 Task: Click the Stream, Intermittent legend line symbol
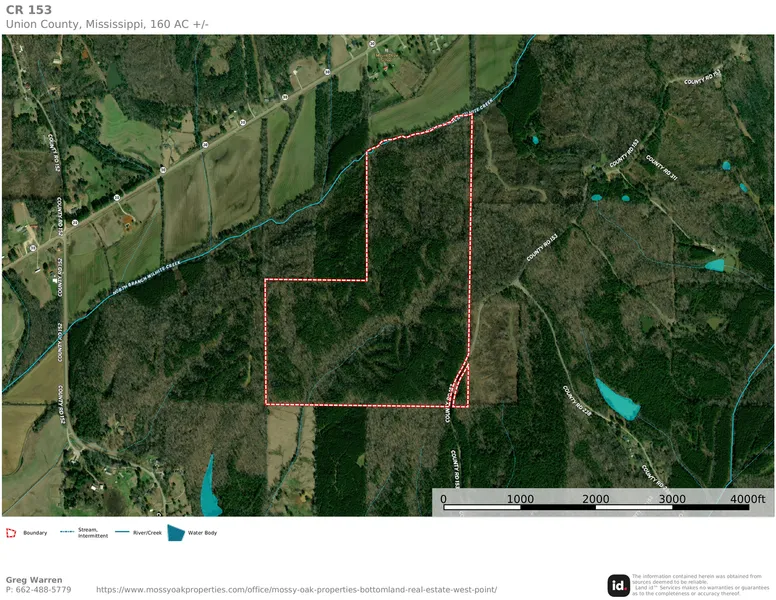tap(67, 533)
